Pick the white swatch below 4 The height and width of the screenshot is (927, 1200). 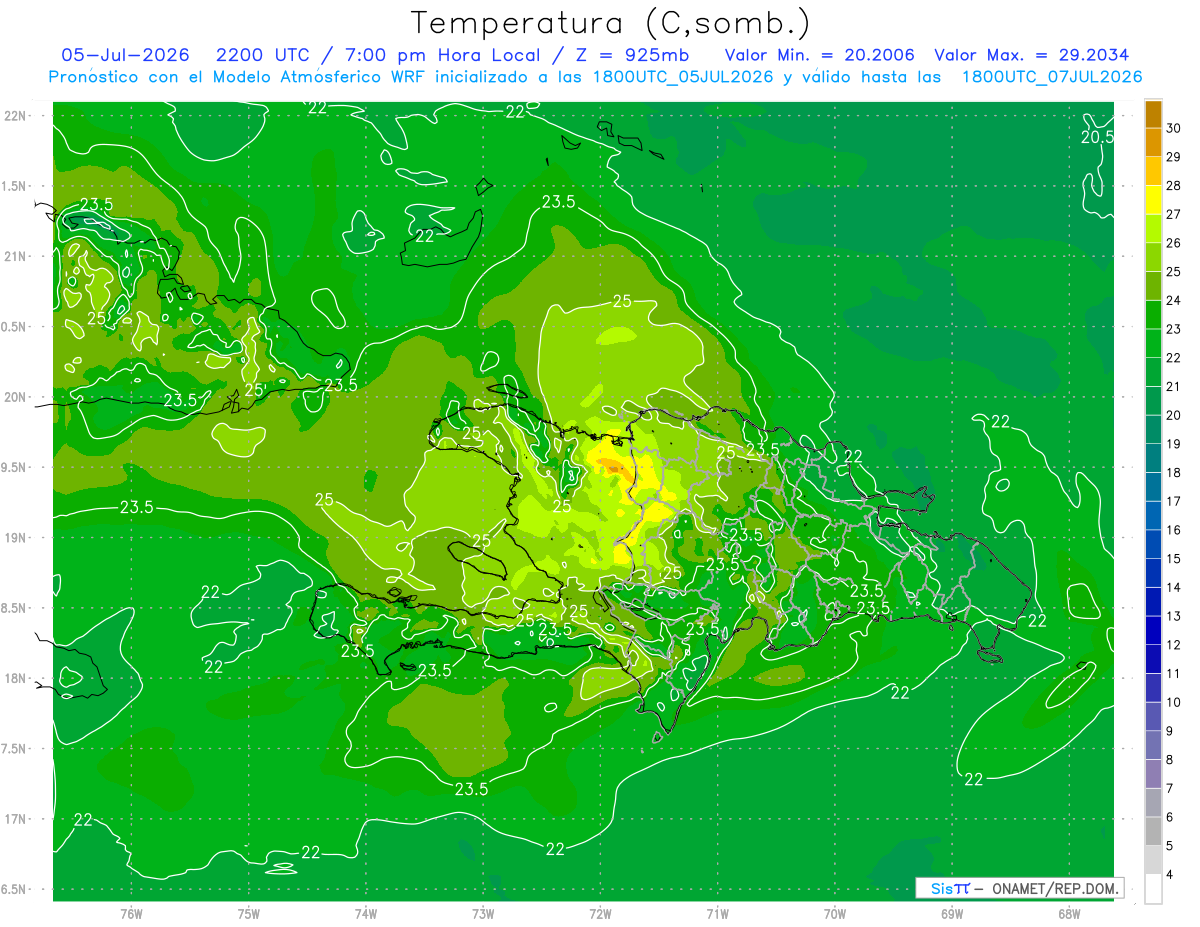[x=1153, y=889]
